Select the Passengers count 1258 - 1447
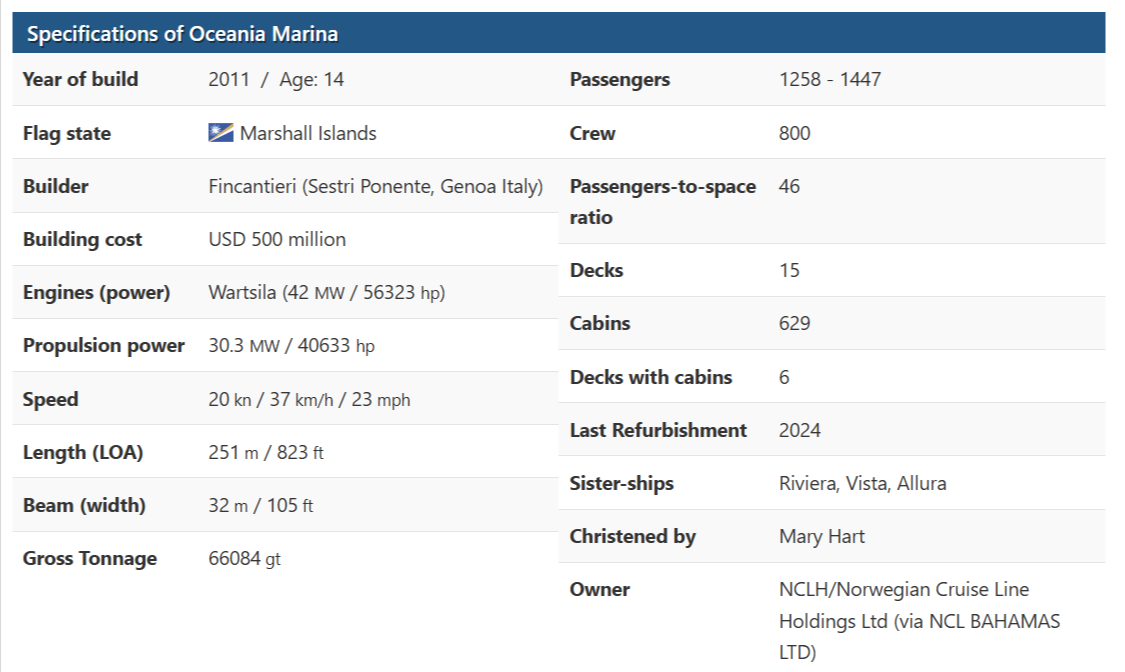 [830, 80]
